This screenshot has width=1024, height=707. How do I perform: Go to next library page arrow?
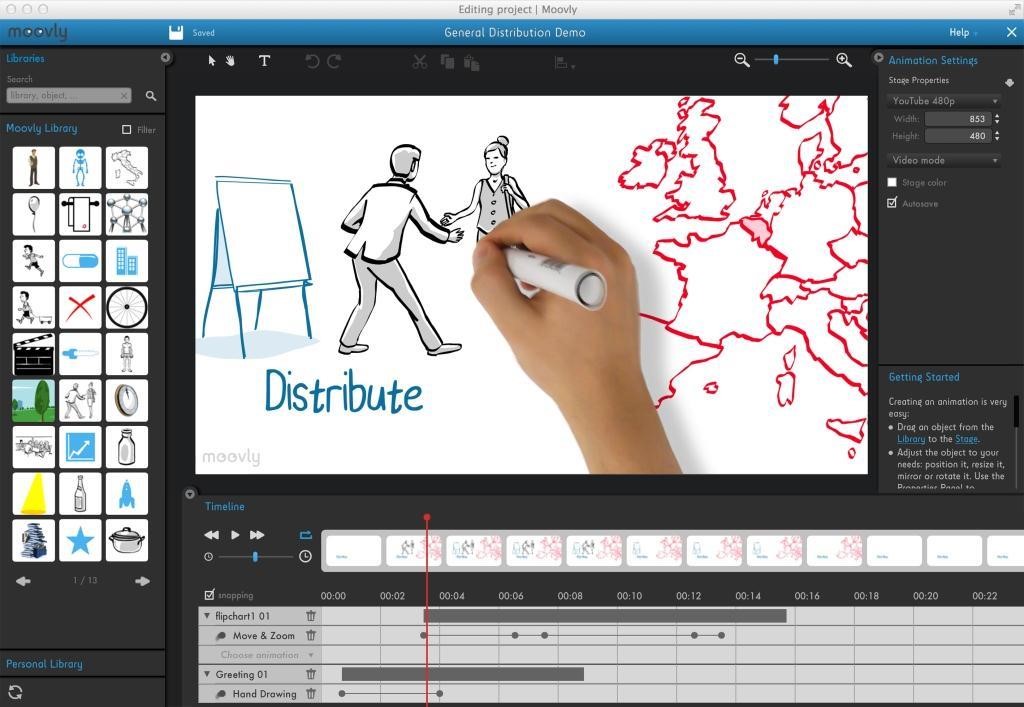[142, 581]
